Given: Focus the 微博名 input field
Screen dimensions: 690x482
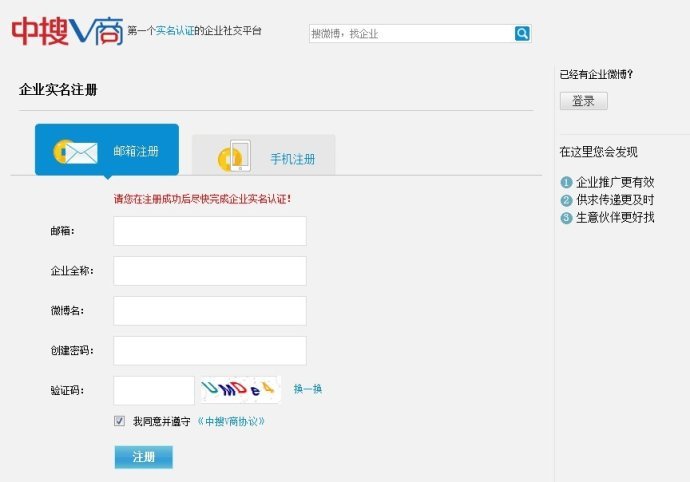Looking at the screenshot, I should coord(210,311).
